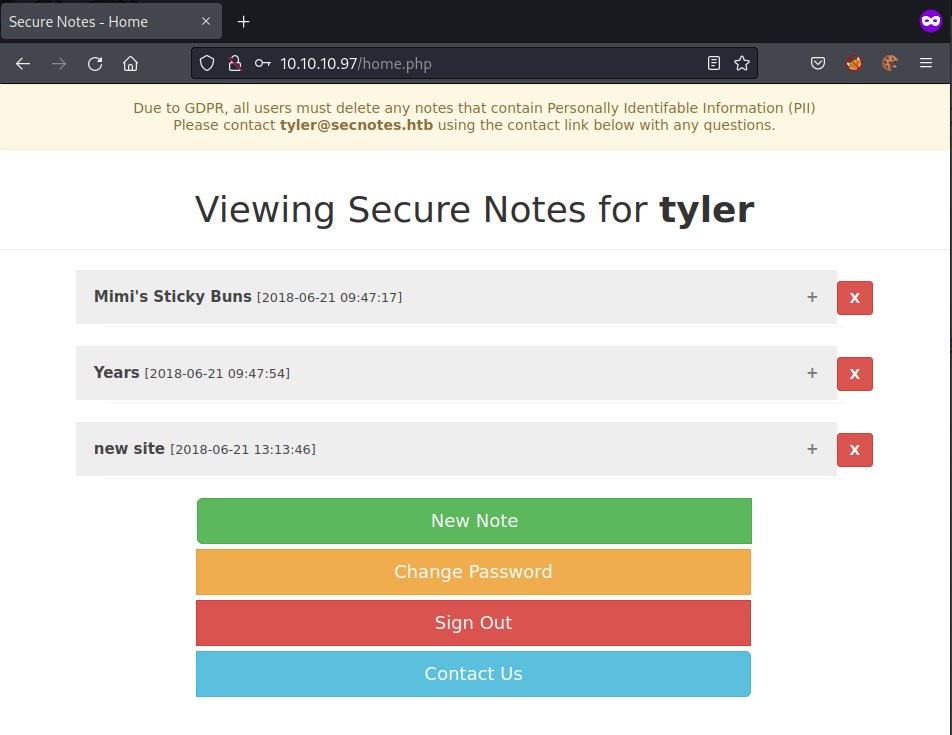Bookmark this page with the star icon
This screenshot has width=952, height=735.
pos(741,64)
